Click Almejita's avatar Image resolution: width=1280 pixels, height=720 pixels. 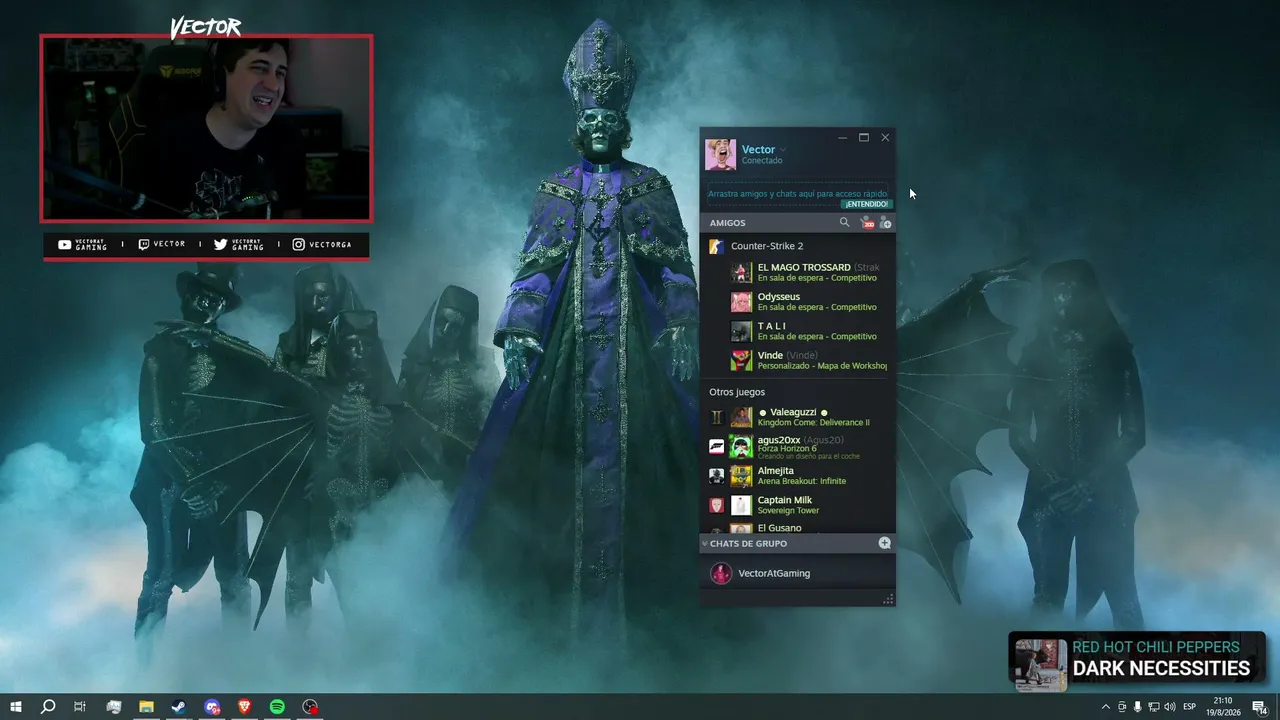(x=741, y=476)
